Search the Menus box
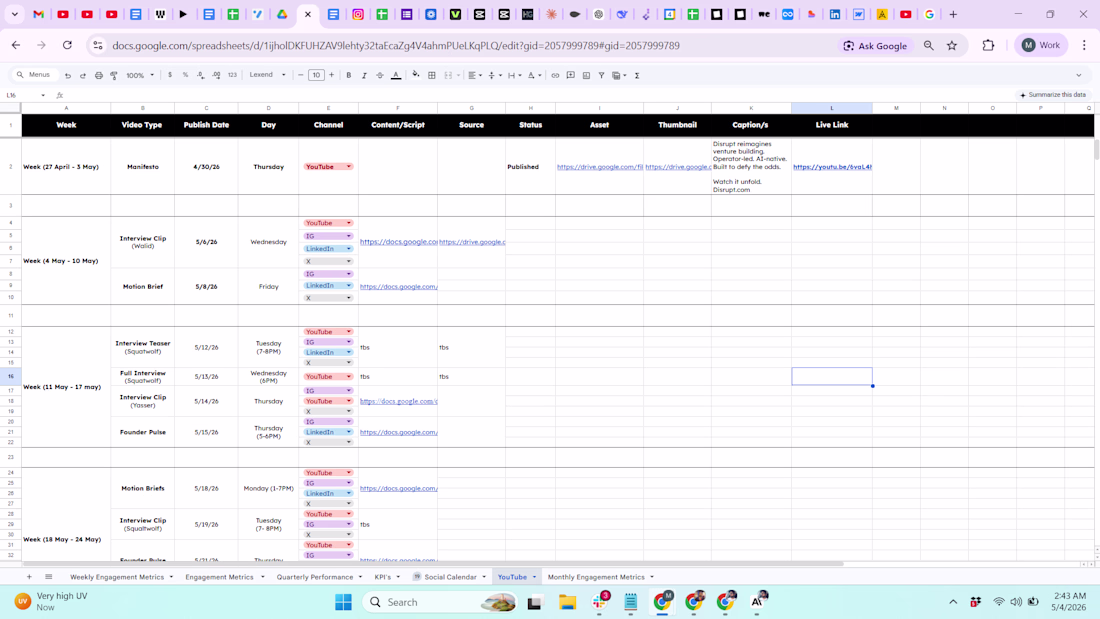Screen dimensions: 1100x619 coord(35,75)
